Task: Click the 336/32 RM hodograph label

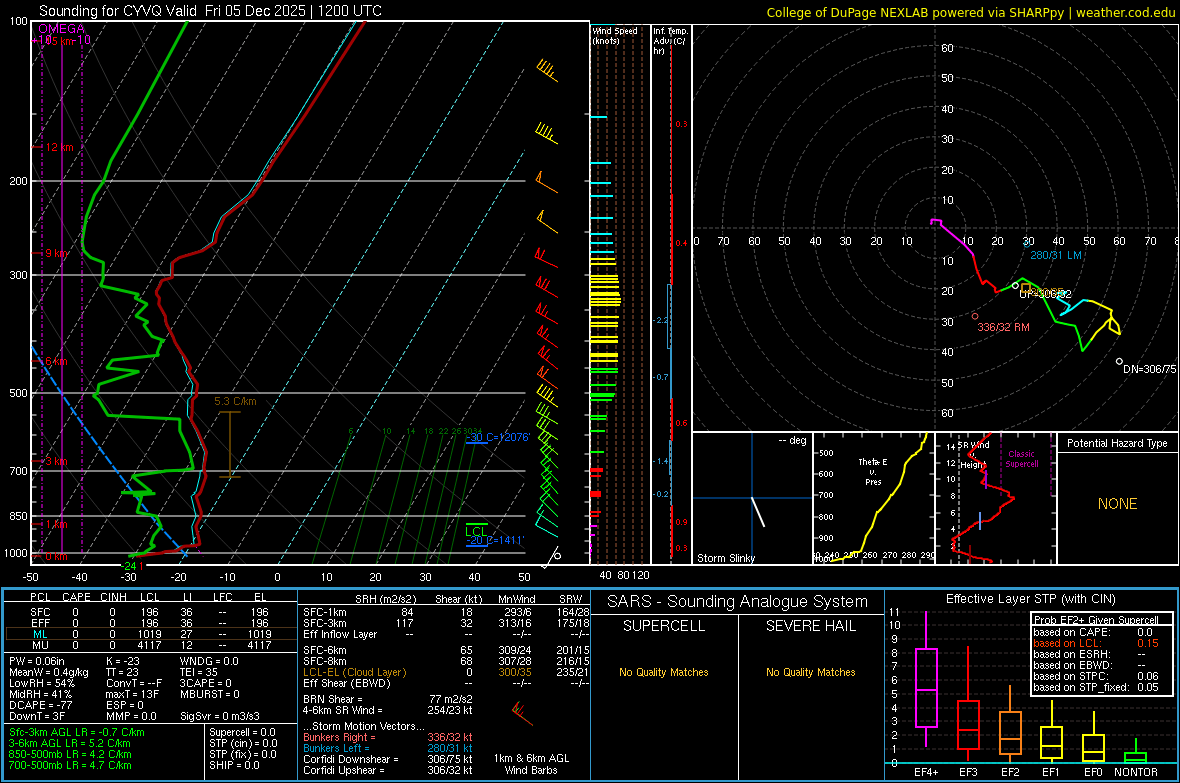Action: click(x=1003, y=328)
